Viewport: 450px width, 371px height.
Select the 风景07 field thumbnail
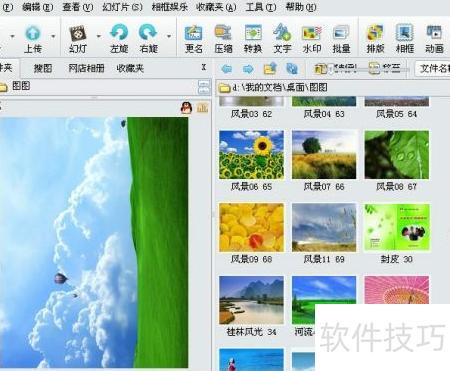click(x=324, y=155)
